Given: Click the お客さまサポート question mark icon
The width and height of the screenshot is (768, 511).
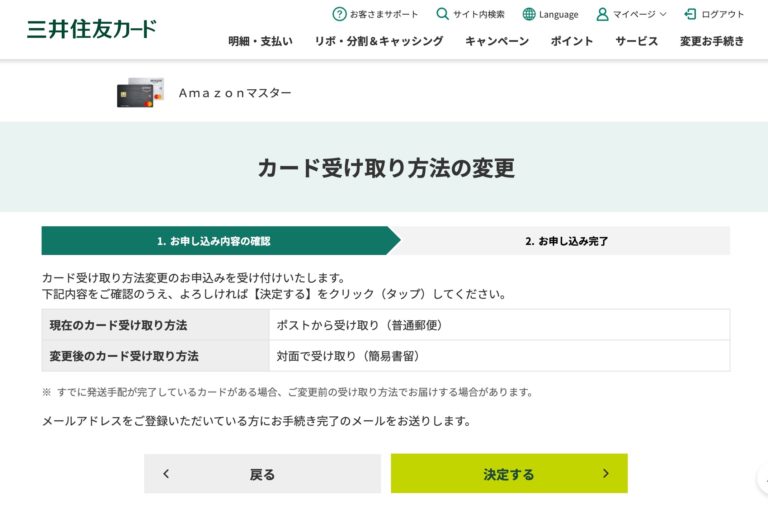Looking at the screenshot, I should pos(339,14).
